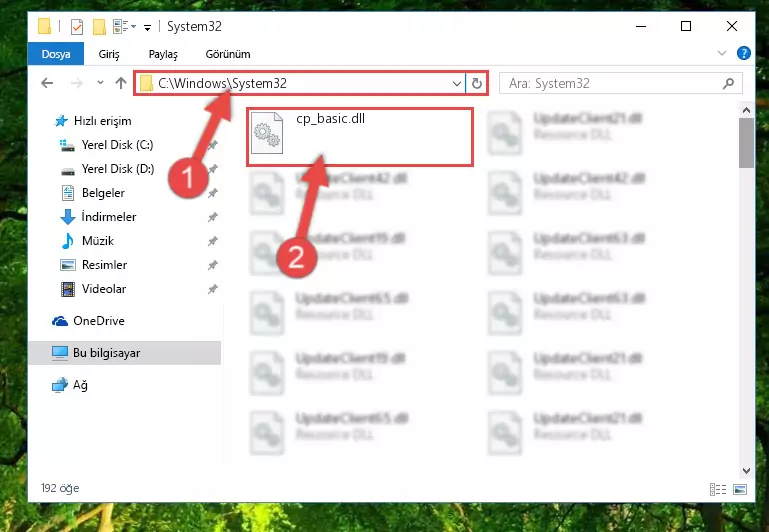Open the Paylaş ribbon tab
This screenshot has width=769, height=532.
pyautogui.click(x=163, y=54)
